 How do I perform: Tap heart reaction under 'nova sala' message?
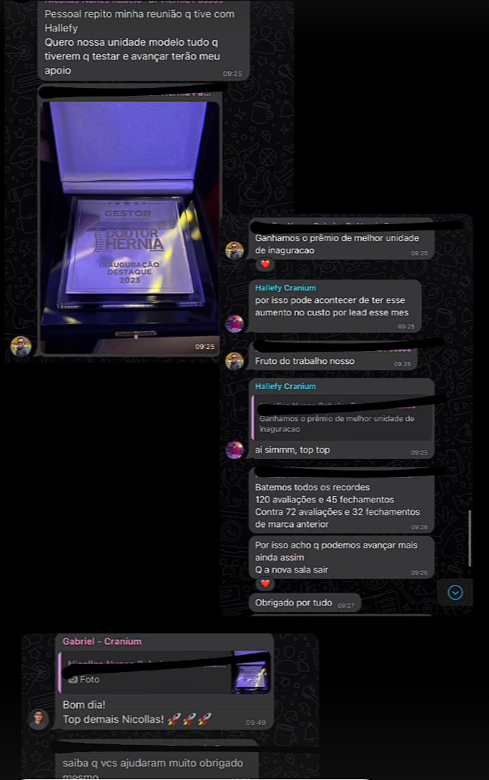pyautogui.click(x=265, y=583)
